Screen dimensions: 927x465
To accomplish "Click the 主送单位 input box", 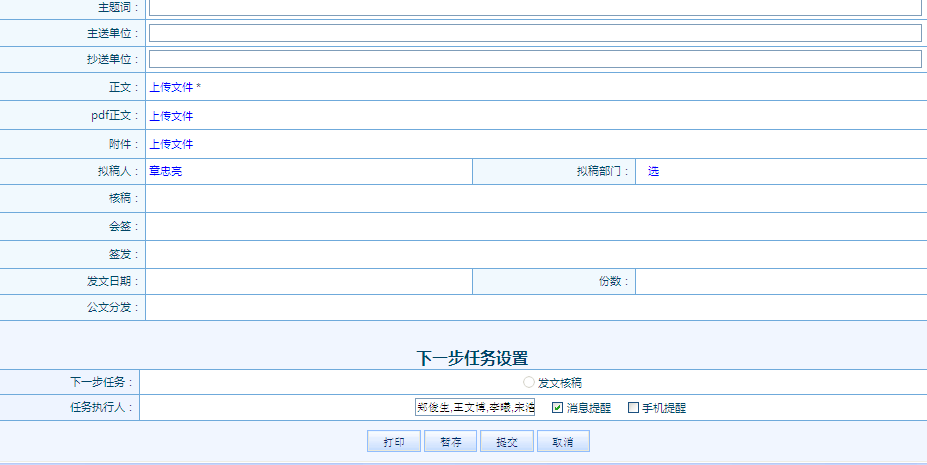I will coord(535,33).
